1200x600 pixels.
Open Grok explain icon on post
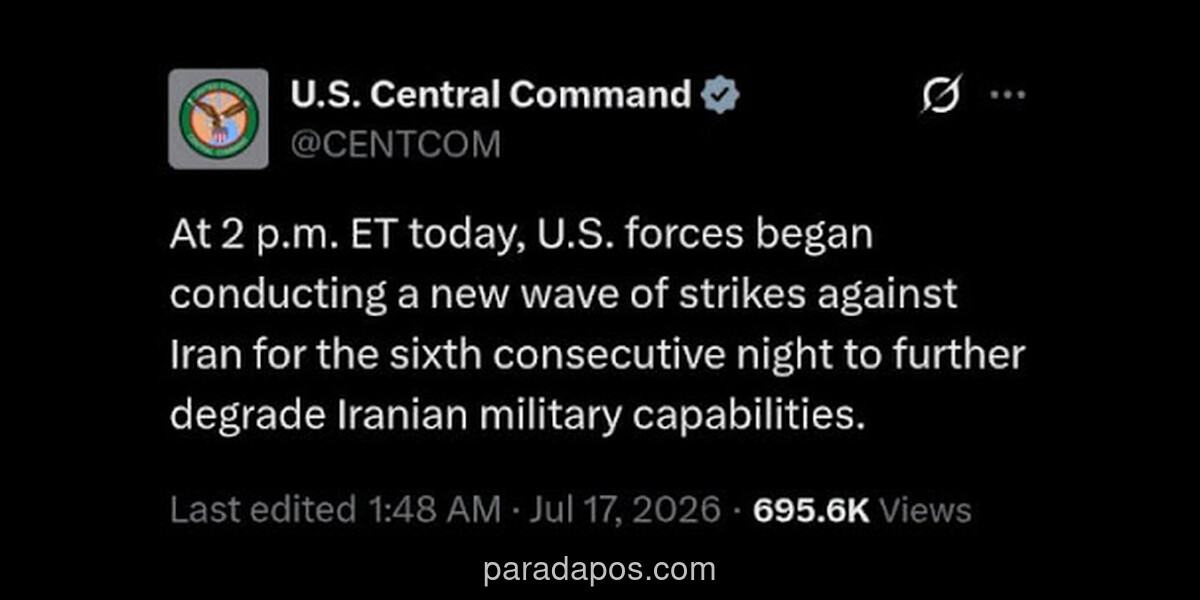pyautogui.click(x=941, y=96)
